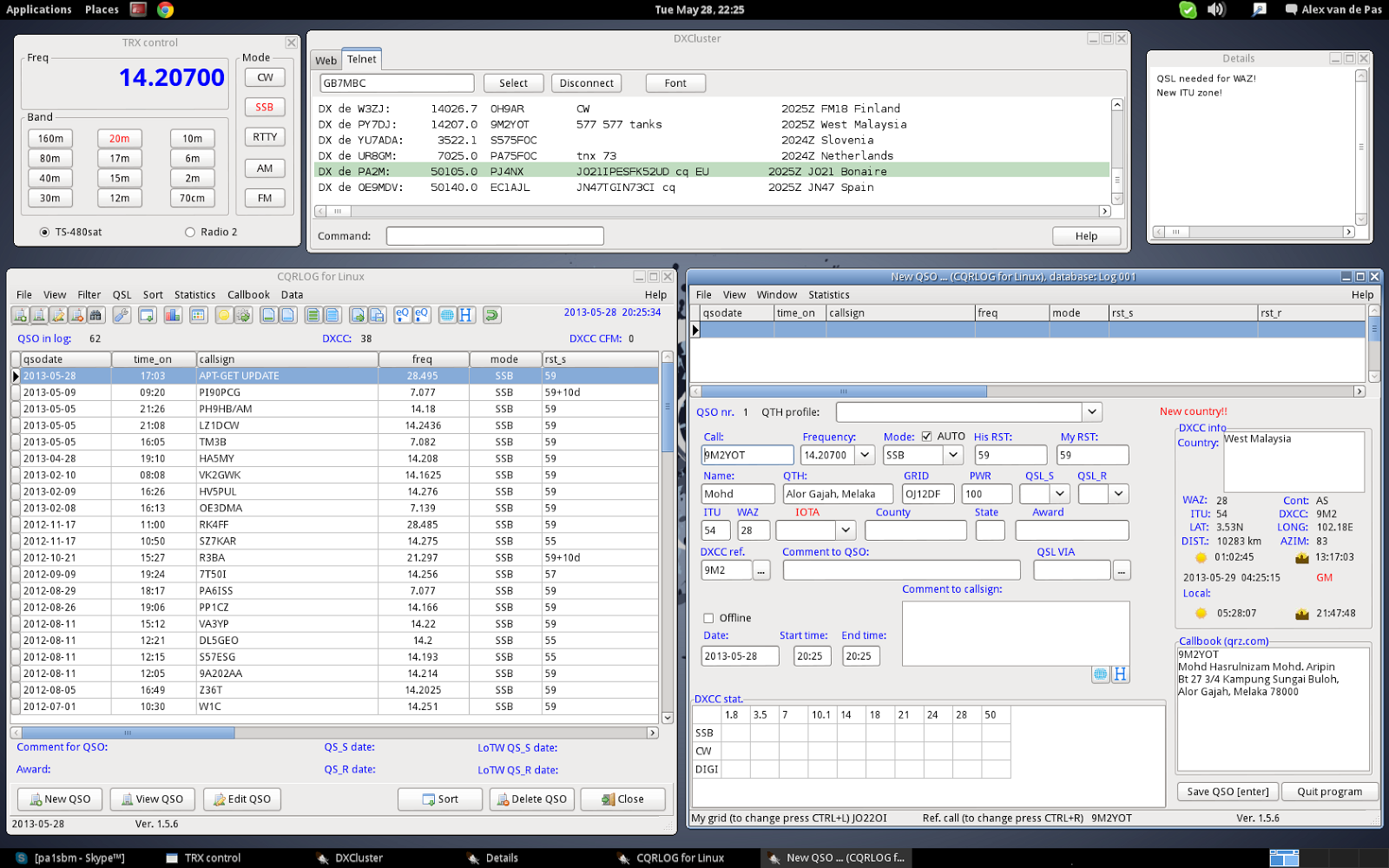Click Save QSO [enter] button
1389x868 pixels.
(x=1228, y=792)
